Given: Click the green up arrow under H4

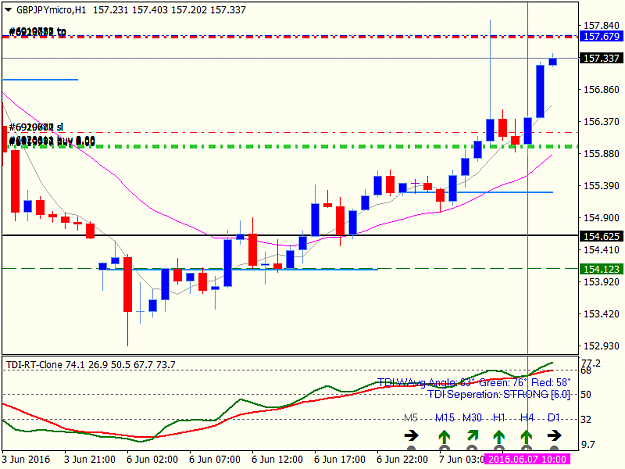Looking at the screenshot, I should 526,437.
